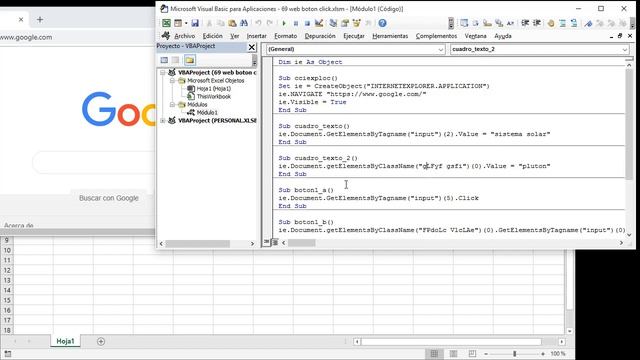Switch to Microsoft Excel via toolbar icon
The height and width of the screenshot is (360, 640).
point(166,23)
